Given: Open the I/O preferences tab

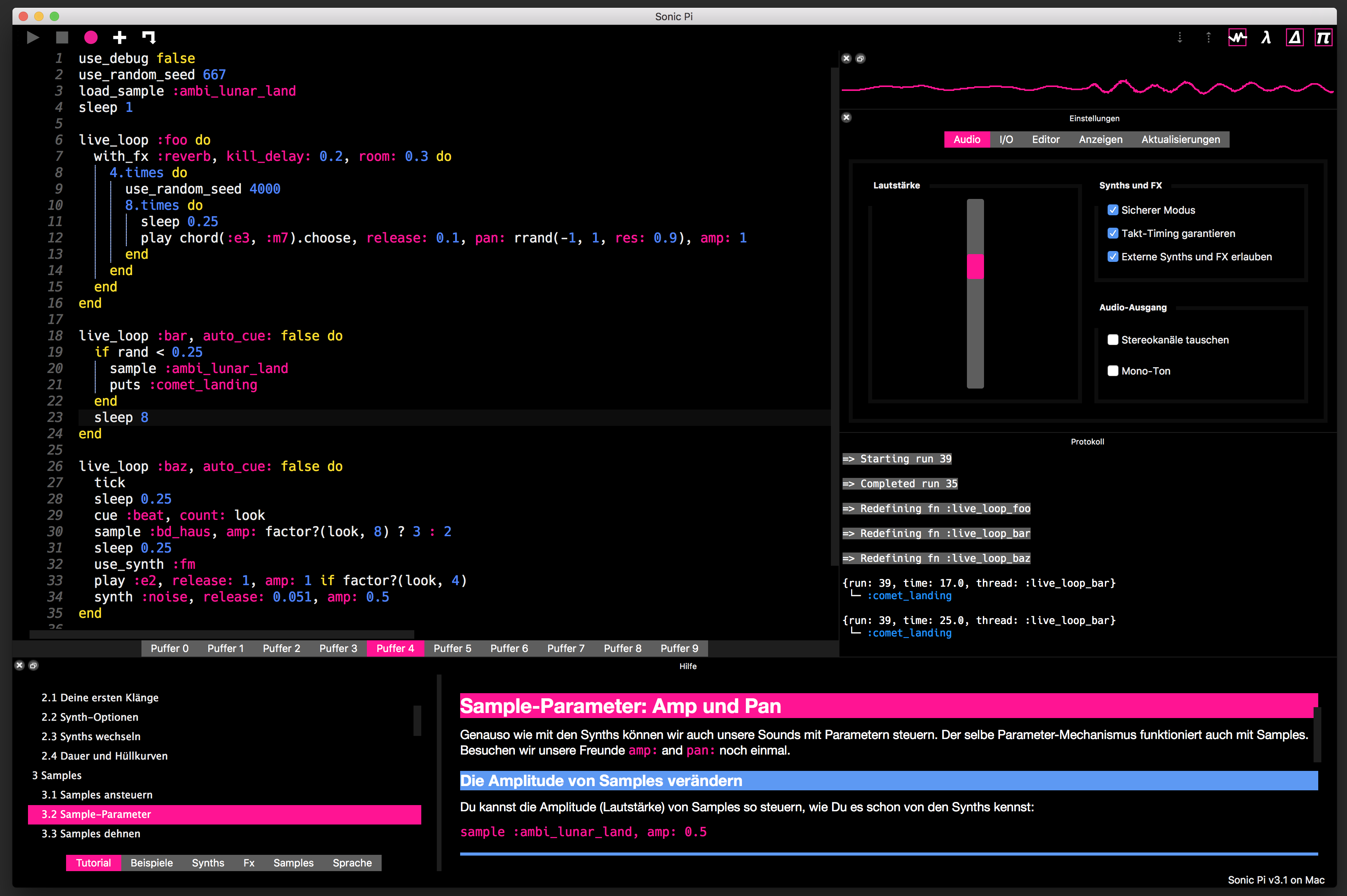Looking at the screenshot, I should click(1006, 139).
